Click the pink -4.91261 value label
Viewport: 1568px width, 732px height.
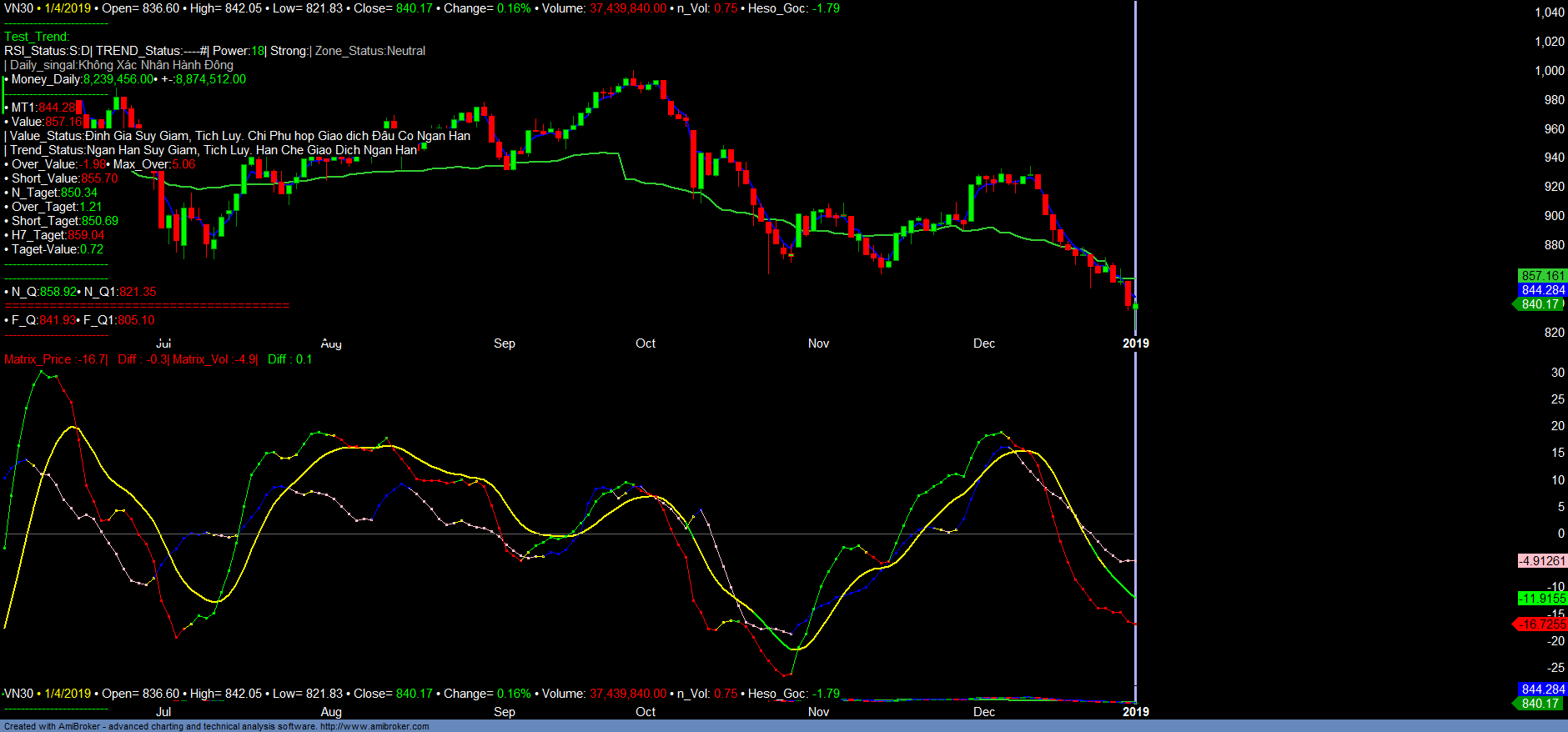[x=1541, y=561]
